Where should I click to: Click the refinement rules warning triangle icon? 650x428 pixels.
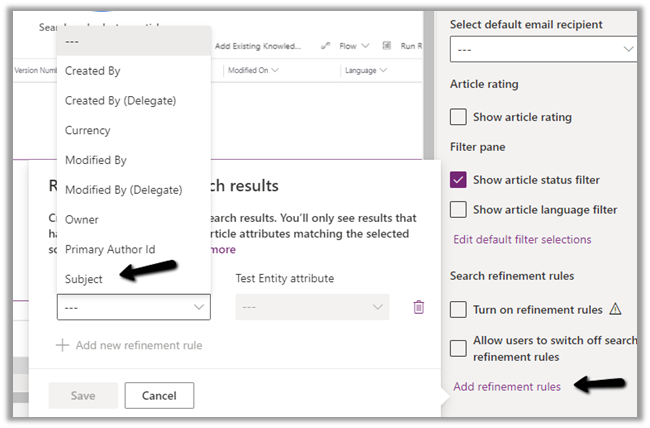point(616,310)
